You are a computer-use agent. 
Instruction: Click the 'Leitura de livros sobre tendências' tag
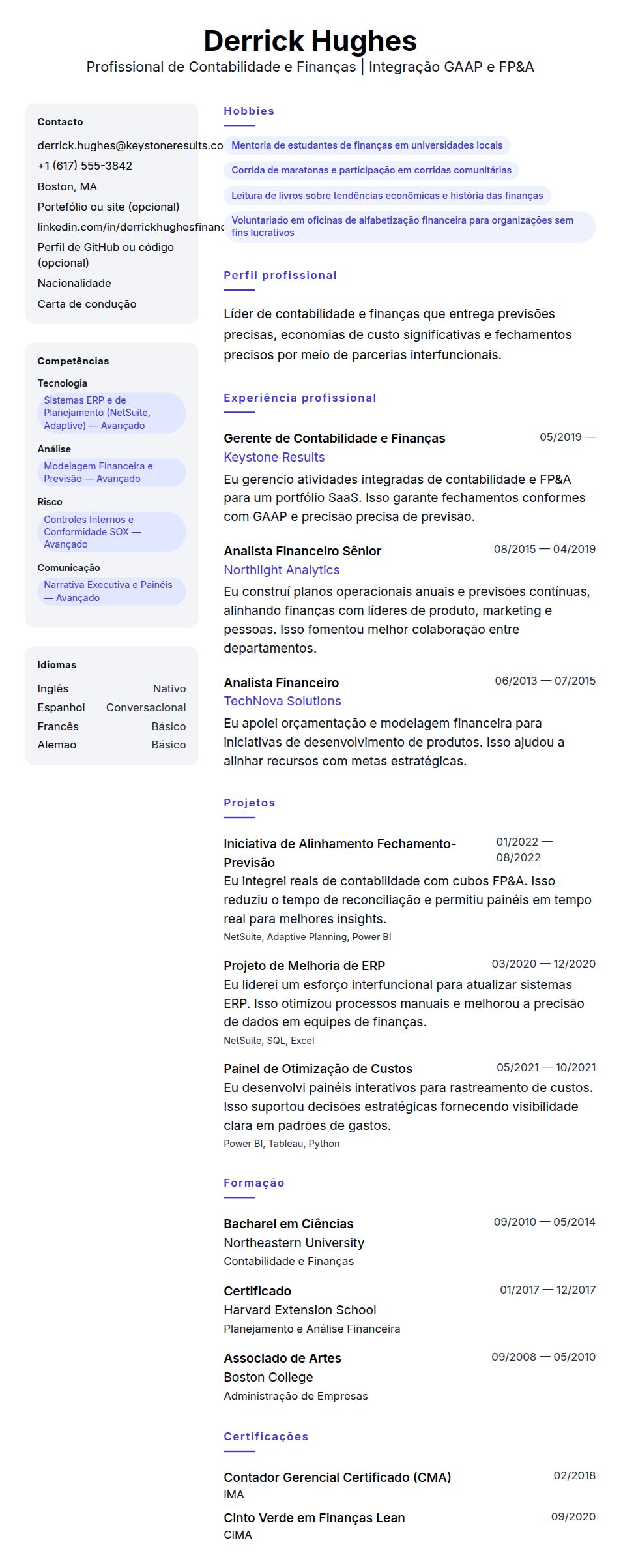click(x=387, y=196)
